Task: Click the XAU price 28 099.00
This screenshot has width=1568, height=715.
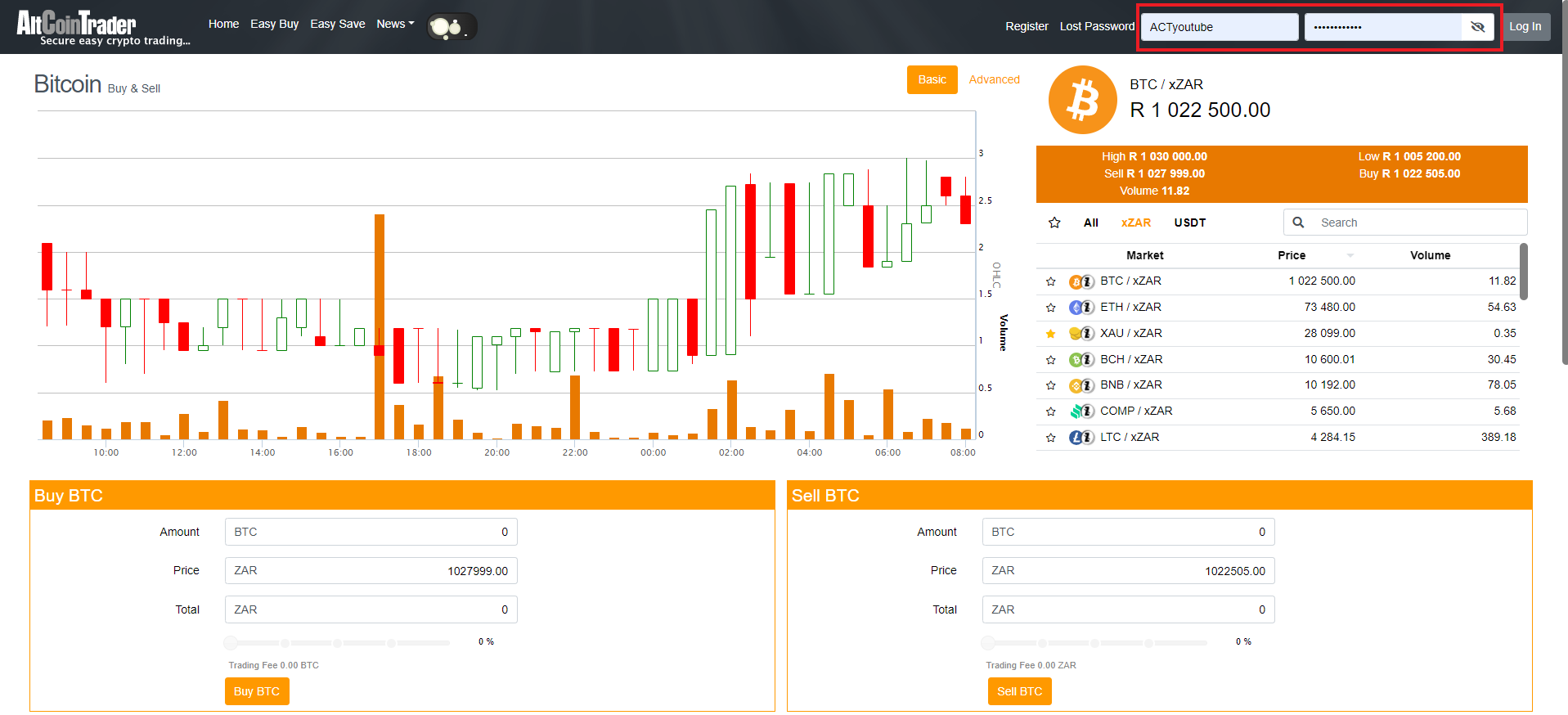Action: pyautogui.click(x=1329, y=333)
